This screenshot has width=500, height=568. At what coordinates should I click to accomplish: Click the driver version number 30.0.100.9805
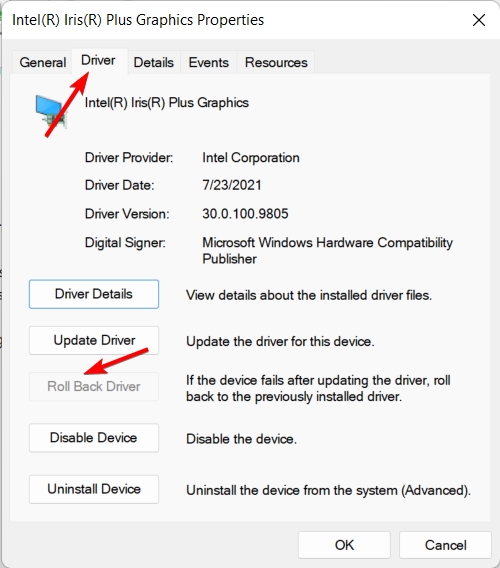[245, 214]
